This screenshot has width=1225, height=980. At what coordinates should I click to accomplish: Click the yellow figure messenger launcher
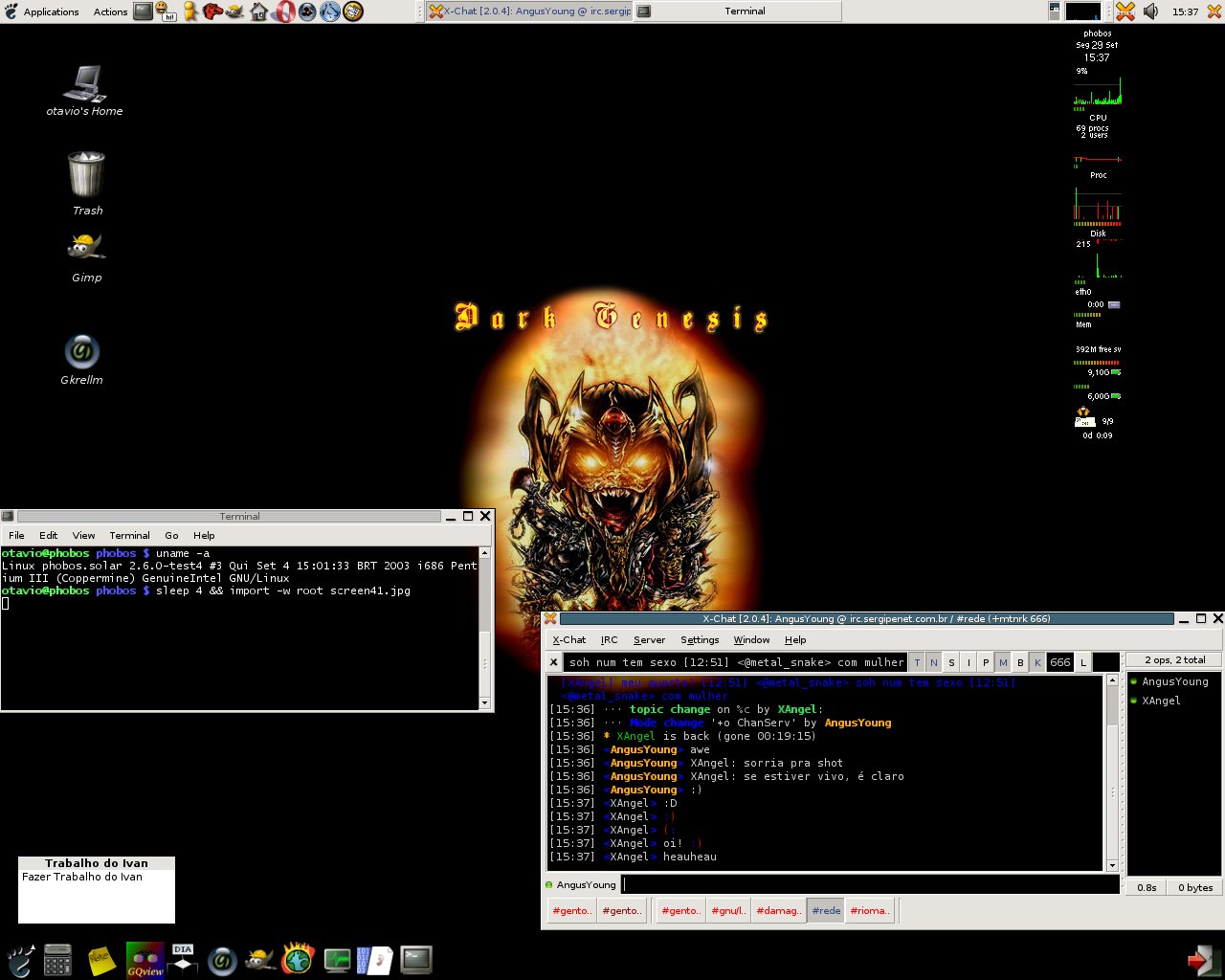click(x=189, y=11)
